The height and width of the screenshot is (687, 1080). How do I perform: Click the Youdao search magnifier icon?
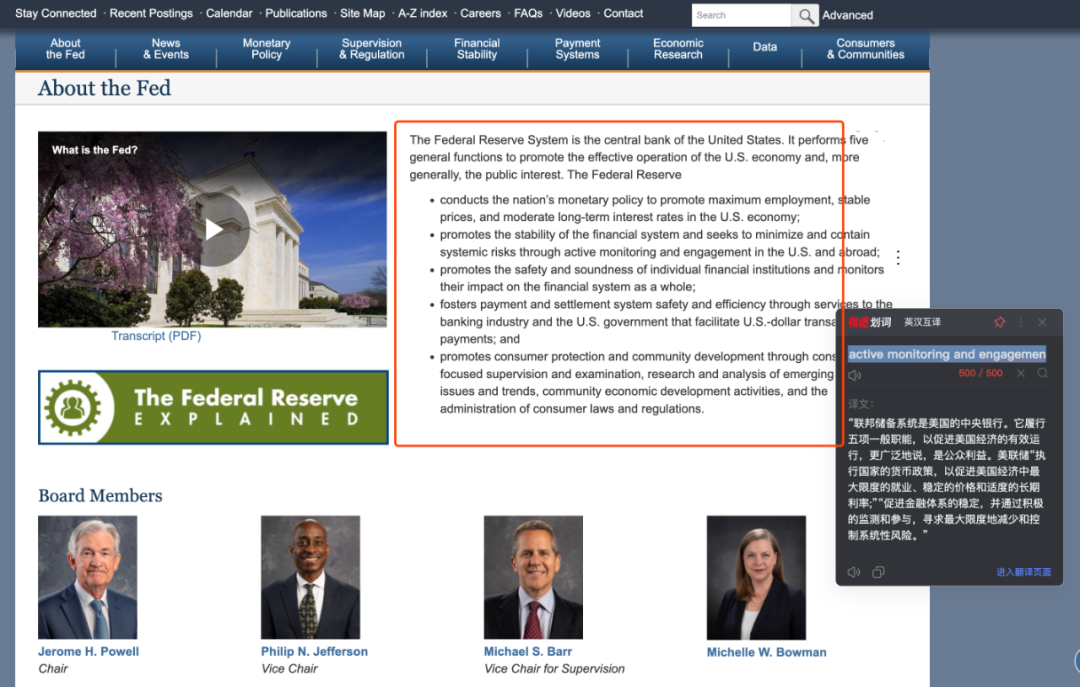click(x=1042, y=373)
